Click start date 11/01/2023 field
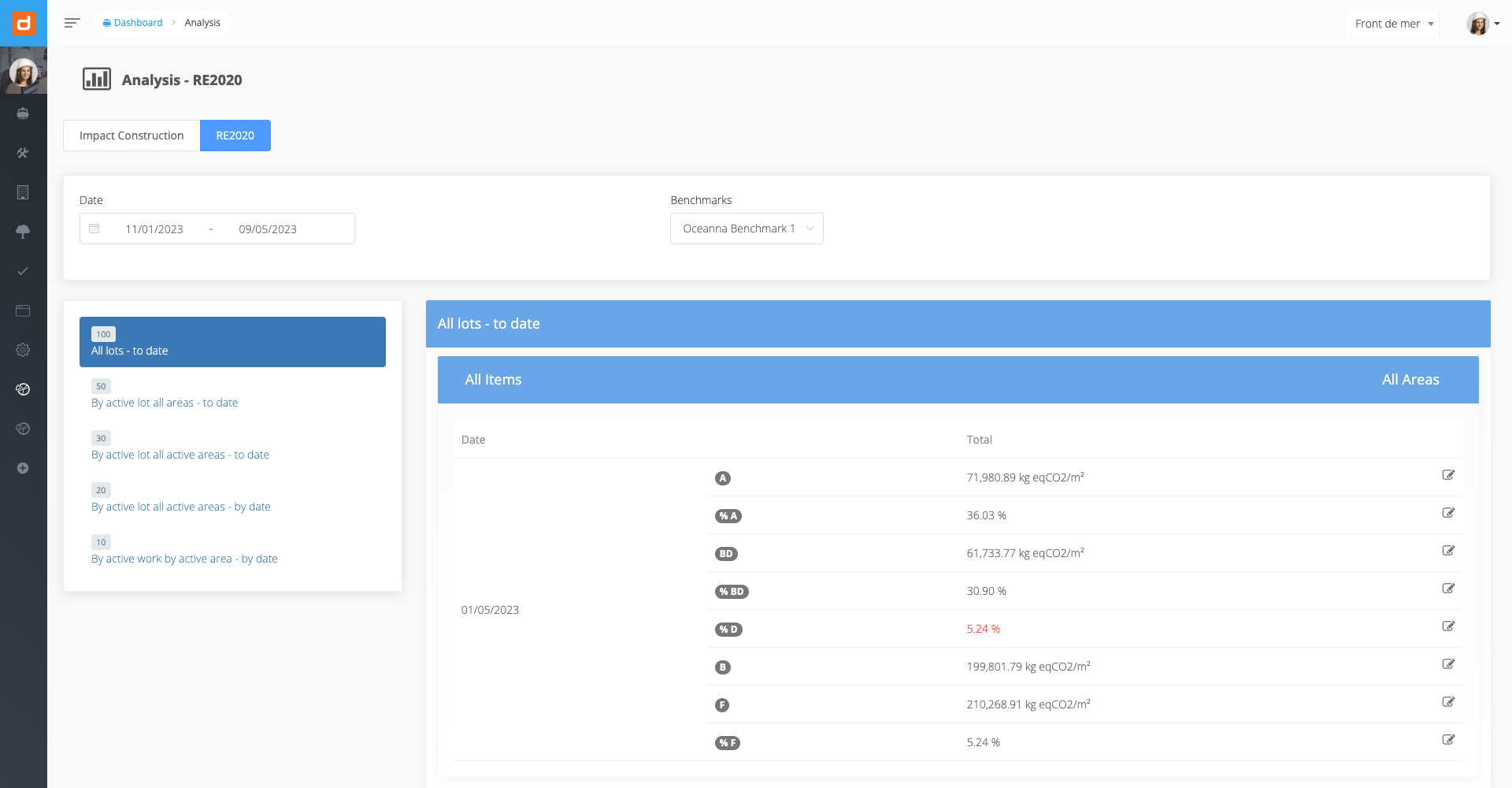This screenshot has height=788, width=1512. point(154,229)
